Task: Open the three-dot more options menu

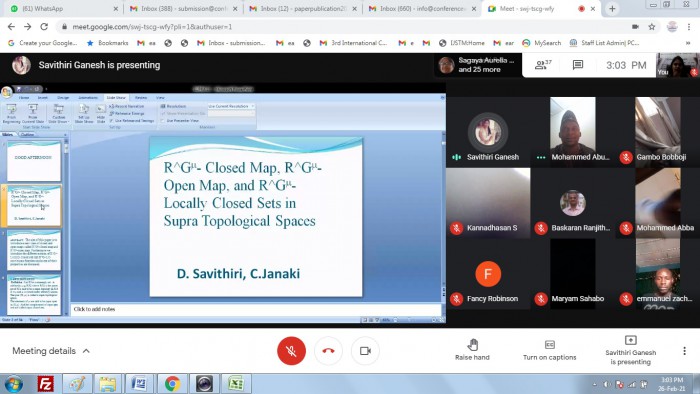Action: pos(684,351)
